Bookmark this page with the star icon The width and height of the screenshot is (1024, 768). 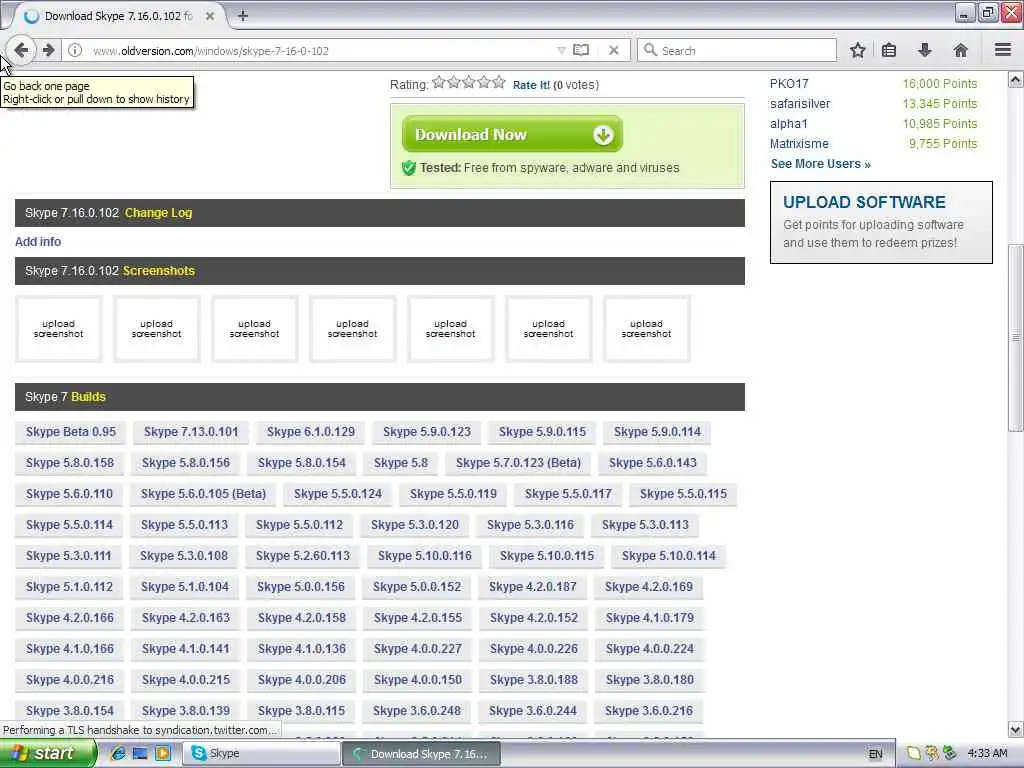tap(857, 50)
